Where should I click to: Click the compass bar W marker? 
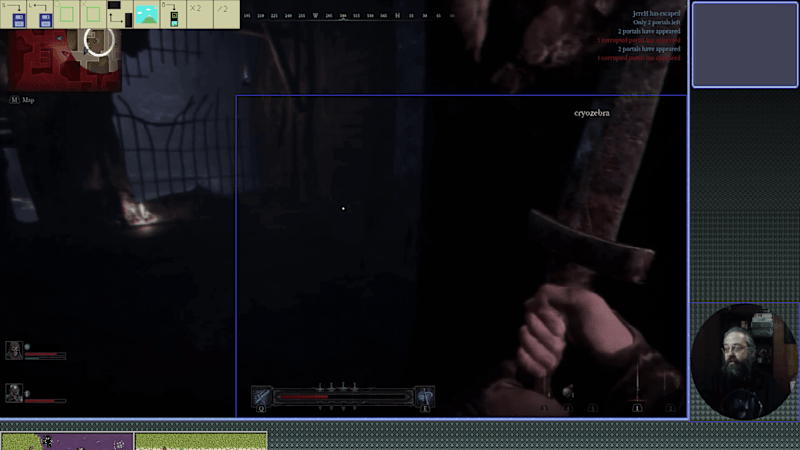tap(315, 16)
